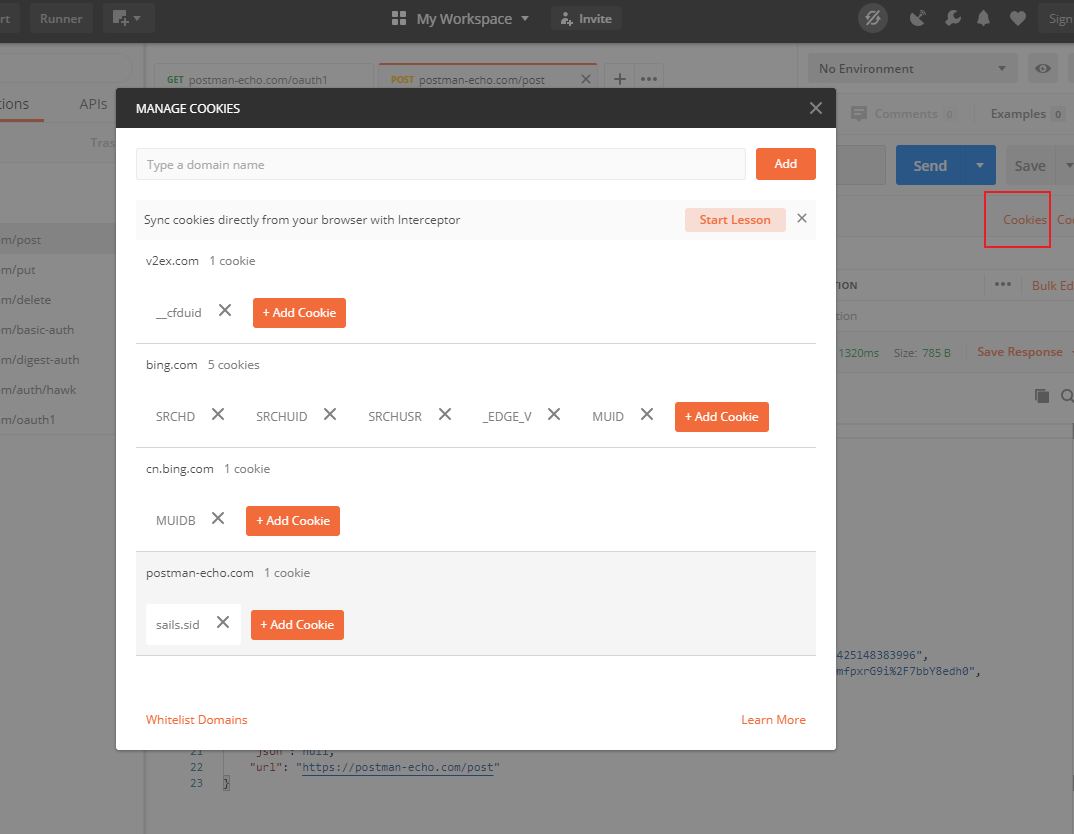This screenshot has width=1074, height=834.
Task: Open the No Environment dropdown
Action: (x=912, y=68)
